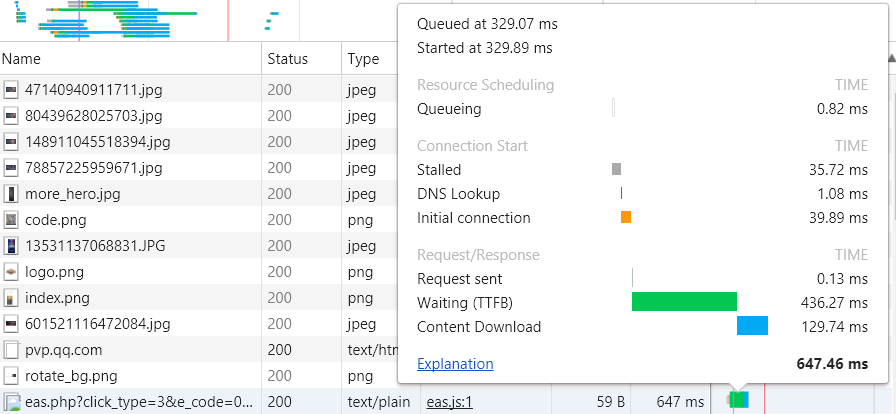Select the eas.php click_type request row
The image size is (896, 414).
tap(140, 402)
